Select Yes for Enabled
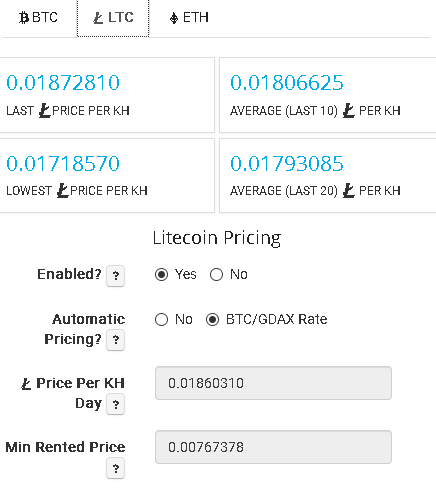The height and width of the screenshot is (496, 436). [162, 275]
